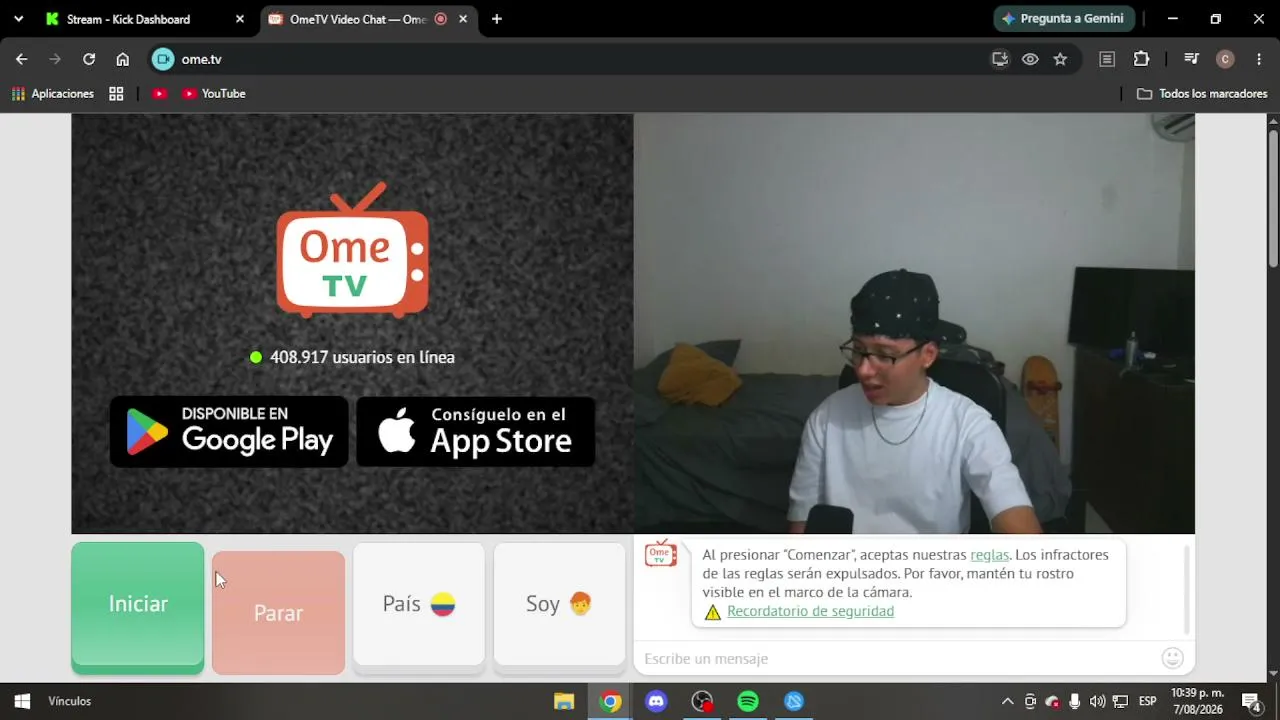Bookmark this page with the star icon
Screen dimensions: 1280x720
1060,59
